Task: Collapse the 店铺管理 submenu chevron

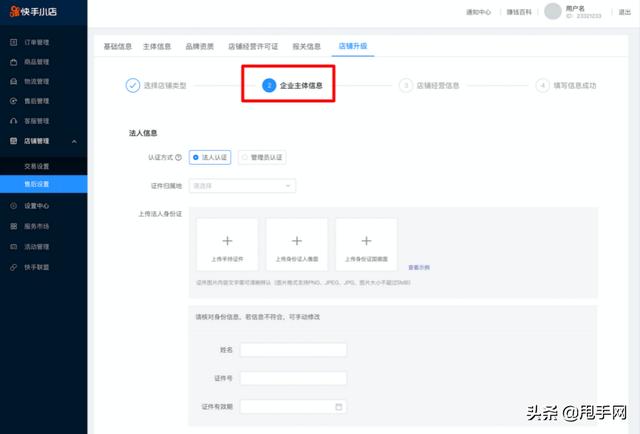Action: pos(74,141)
